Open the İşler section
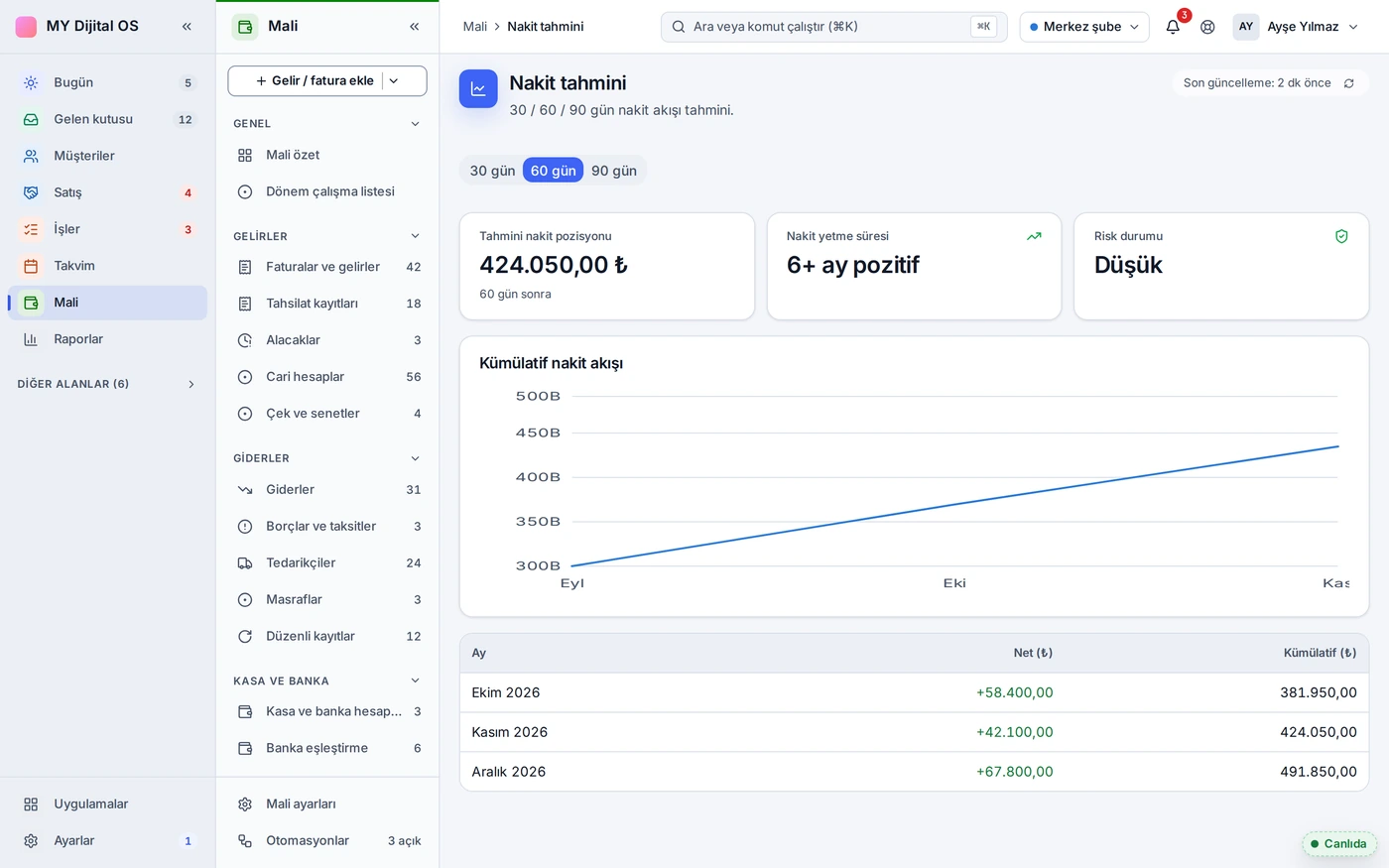Viewport: 1389px width, 868px height. coord(107,230)
